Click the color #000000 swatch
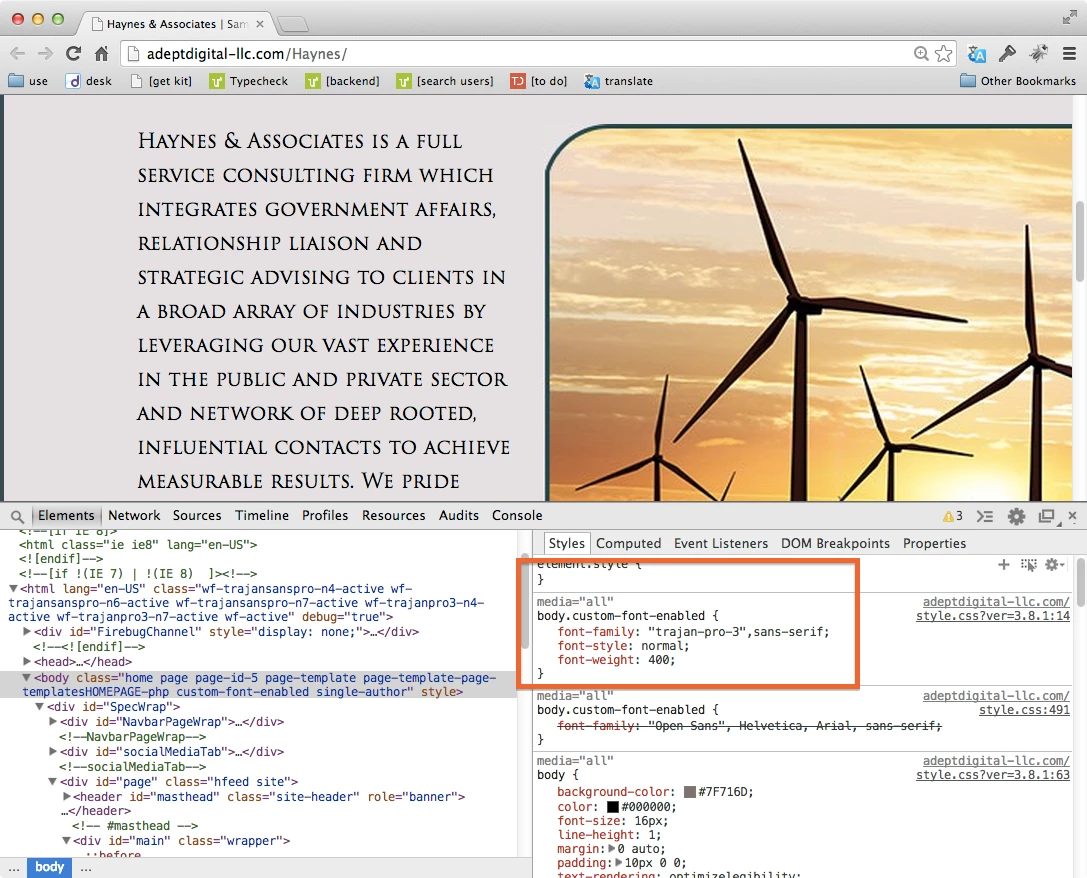 coord(613,807)
